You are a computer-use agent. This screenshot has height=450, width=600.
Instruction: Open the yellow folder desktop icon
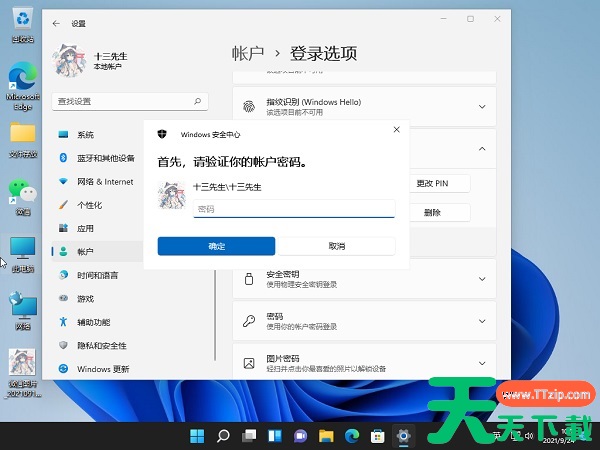point(22,134)
